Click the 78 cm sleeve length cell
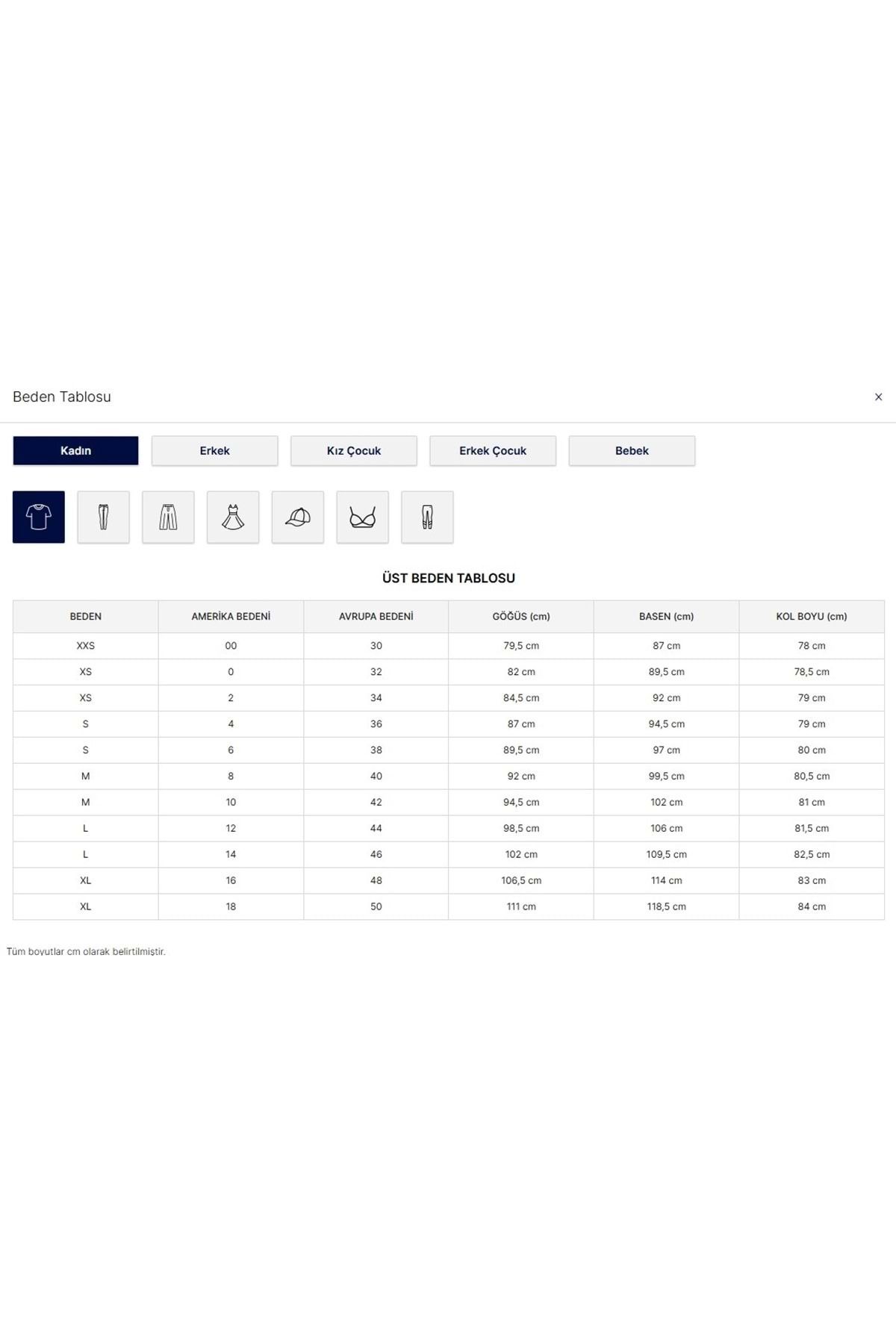This screenshot has width=896, height=1344. pyautogui.click(x=812, y=646)
